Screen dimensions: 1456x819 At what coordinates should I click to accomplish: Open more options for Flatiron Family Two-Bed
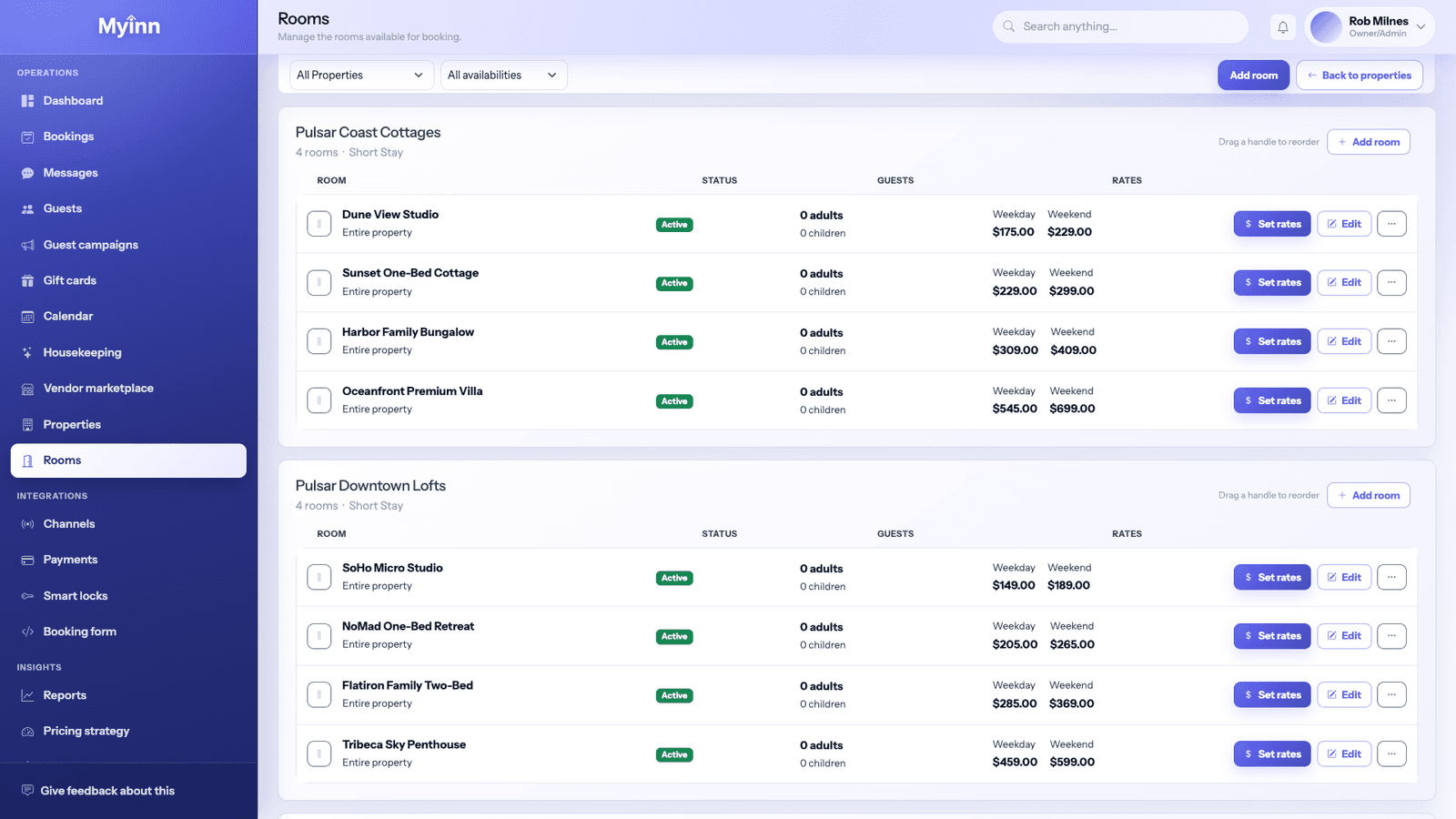coord(1391,694)
